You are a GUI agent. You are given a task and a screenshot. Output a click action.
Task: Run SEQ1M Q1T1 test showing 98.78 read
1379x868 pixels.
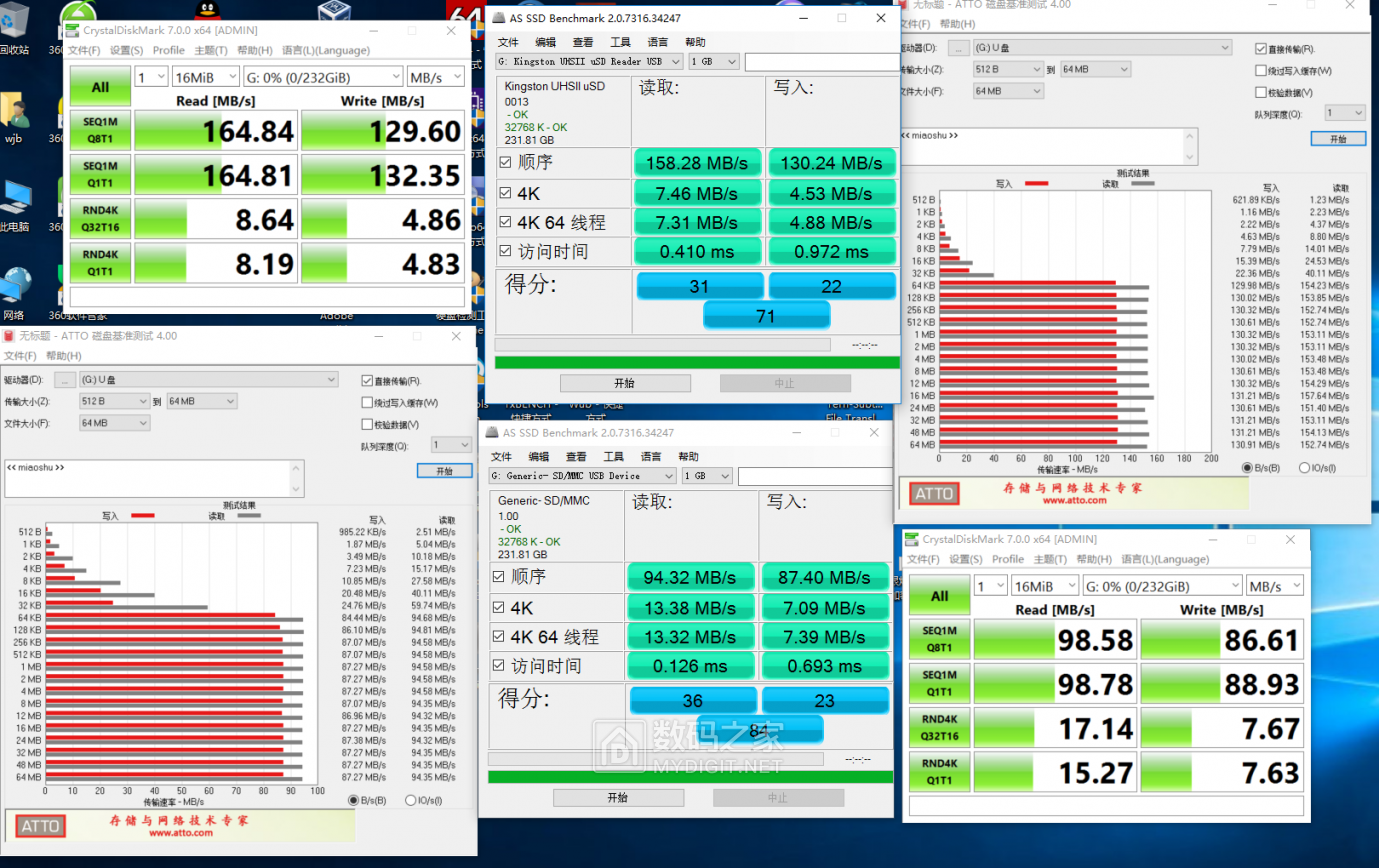pos(940,683)
